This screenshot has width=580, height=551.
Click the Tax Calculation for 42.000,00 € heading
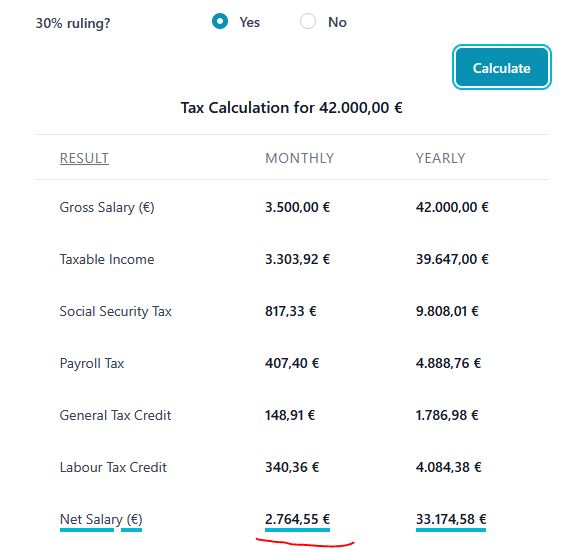coord(291,108)
